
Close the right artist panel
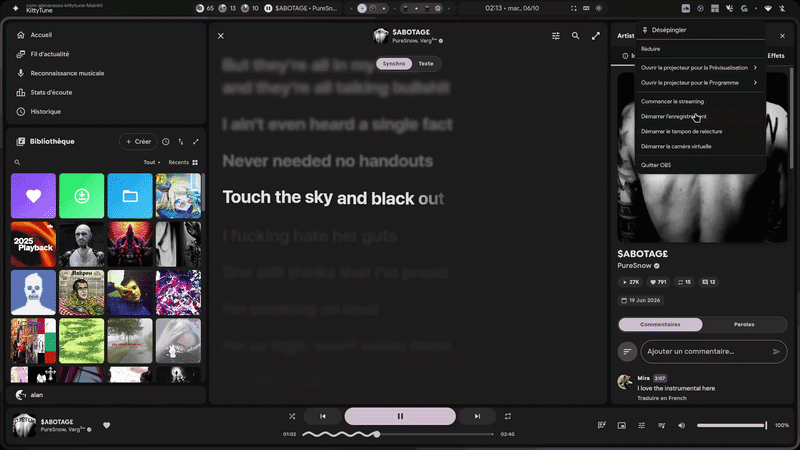[782, 36]
